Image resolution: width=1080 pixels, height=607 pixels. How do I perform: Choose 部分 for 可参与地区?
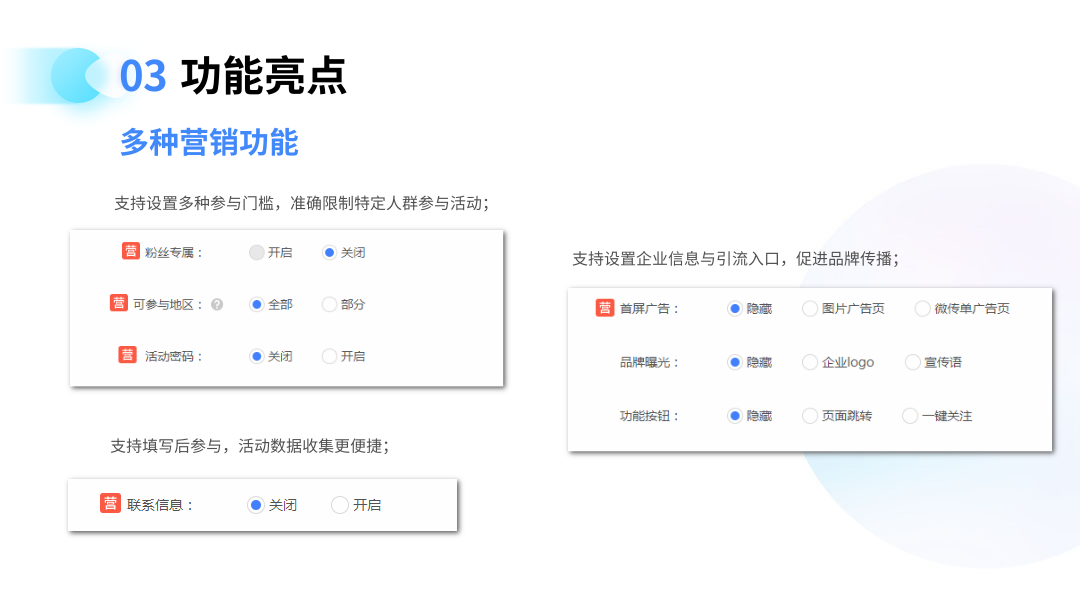tap(329, 305)
